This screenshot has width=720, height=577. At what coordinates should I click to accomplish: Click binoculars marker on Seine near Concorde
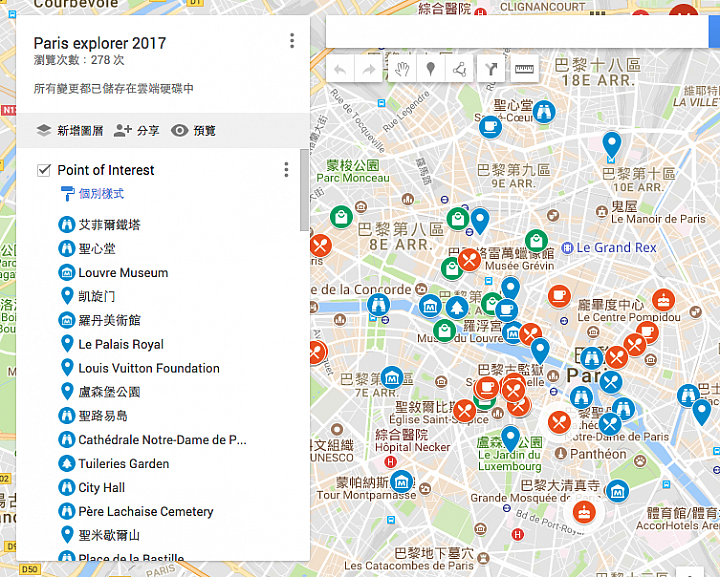[378, 304]
